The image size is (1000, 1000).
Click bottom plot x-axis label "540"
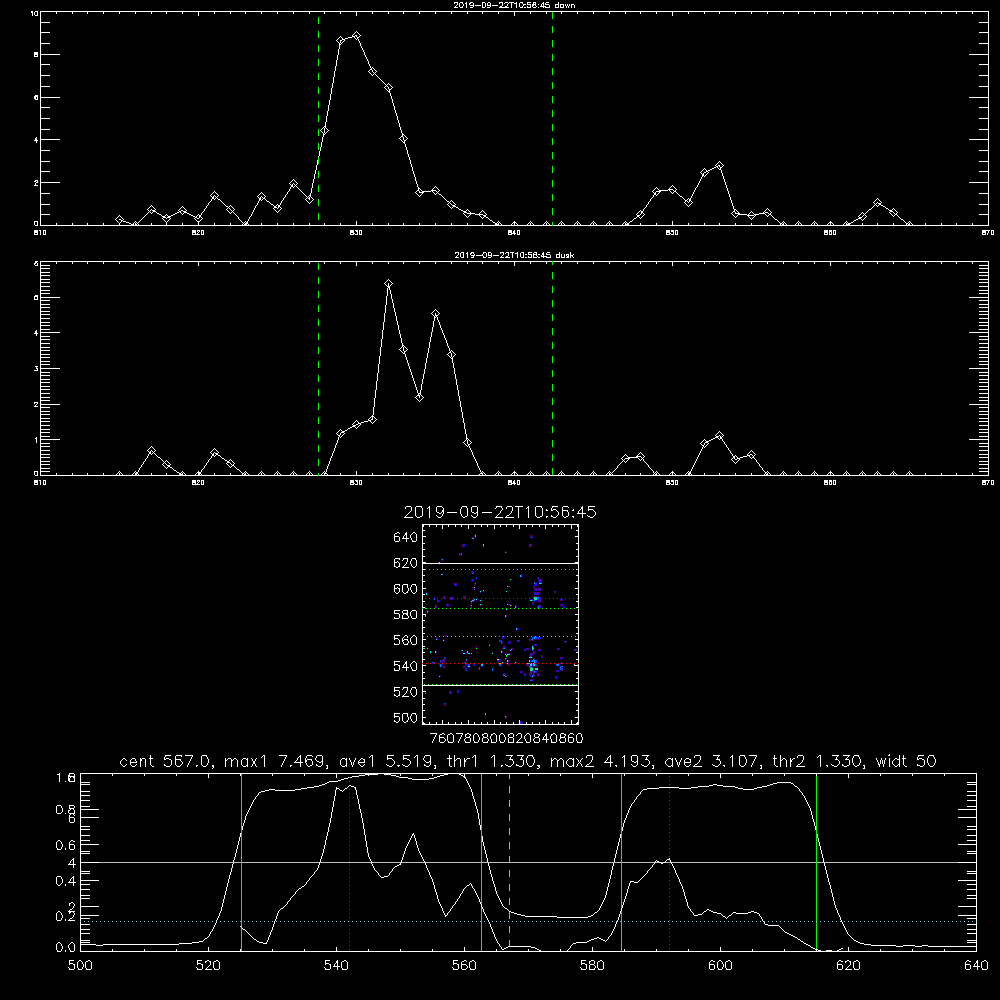pyautogui.click(x=336, y=966)
